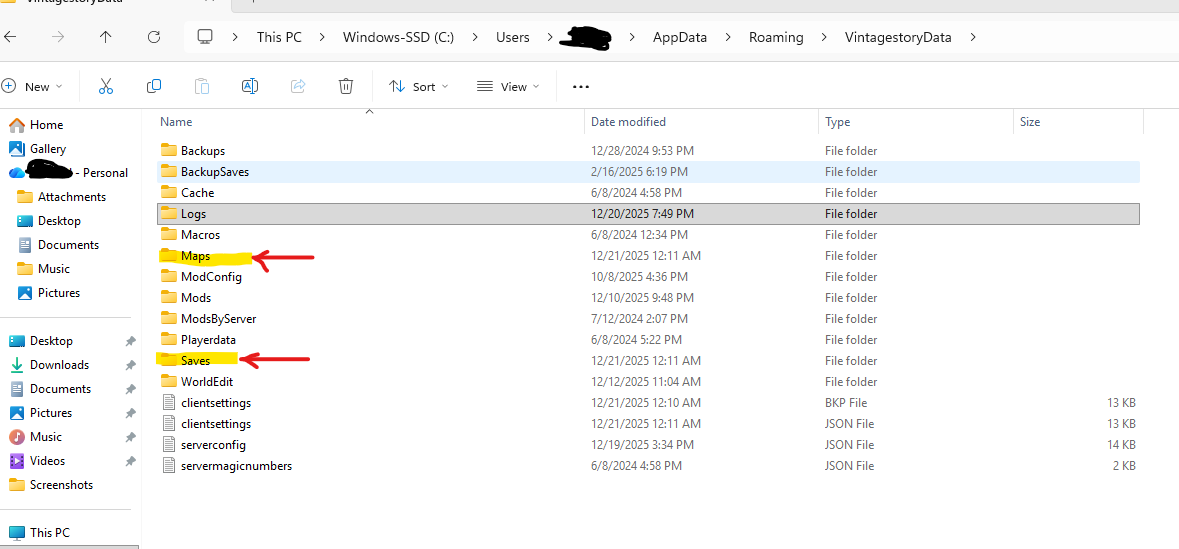Open Downloads in the sidebar
This screenshot has height=549, width=1179.
(x=59, y=365)
